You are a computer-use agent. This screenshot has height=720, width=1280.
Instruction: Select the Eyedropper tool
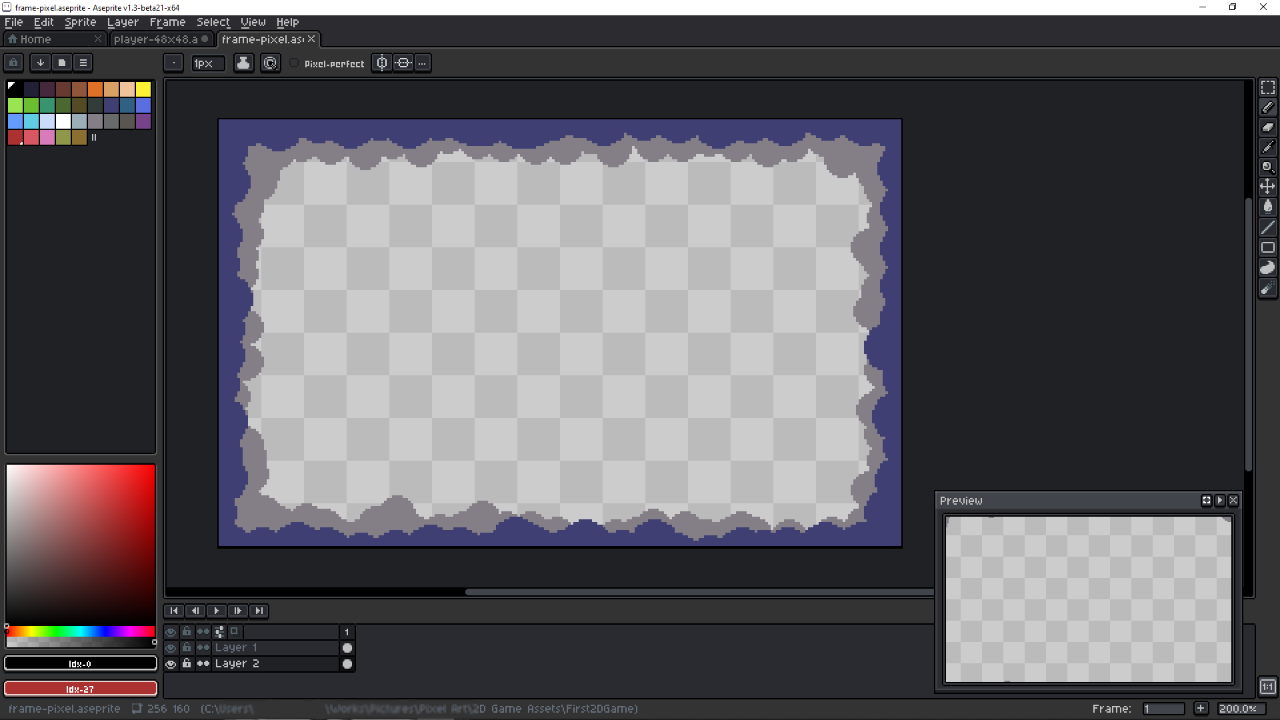click(1267, 147)
